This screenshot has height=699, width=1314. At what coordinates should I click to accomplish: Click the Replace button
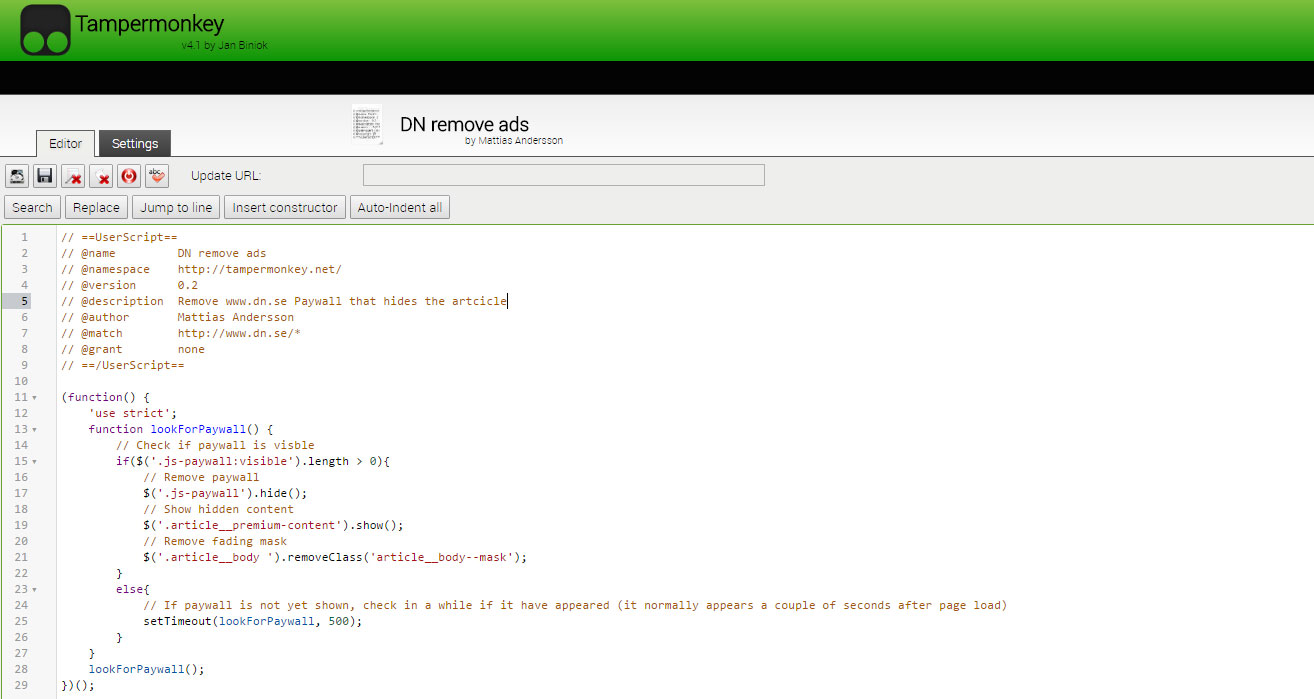point(96,207)
